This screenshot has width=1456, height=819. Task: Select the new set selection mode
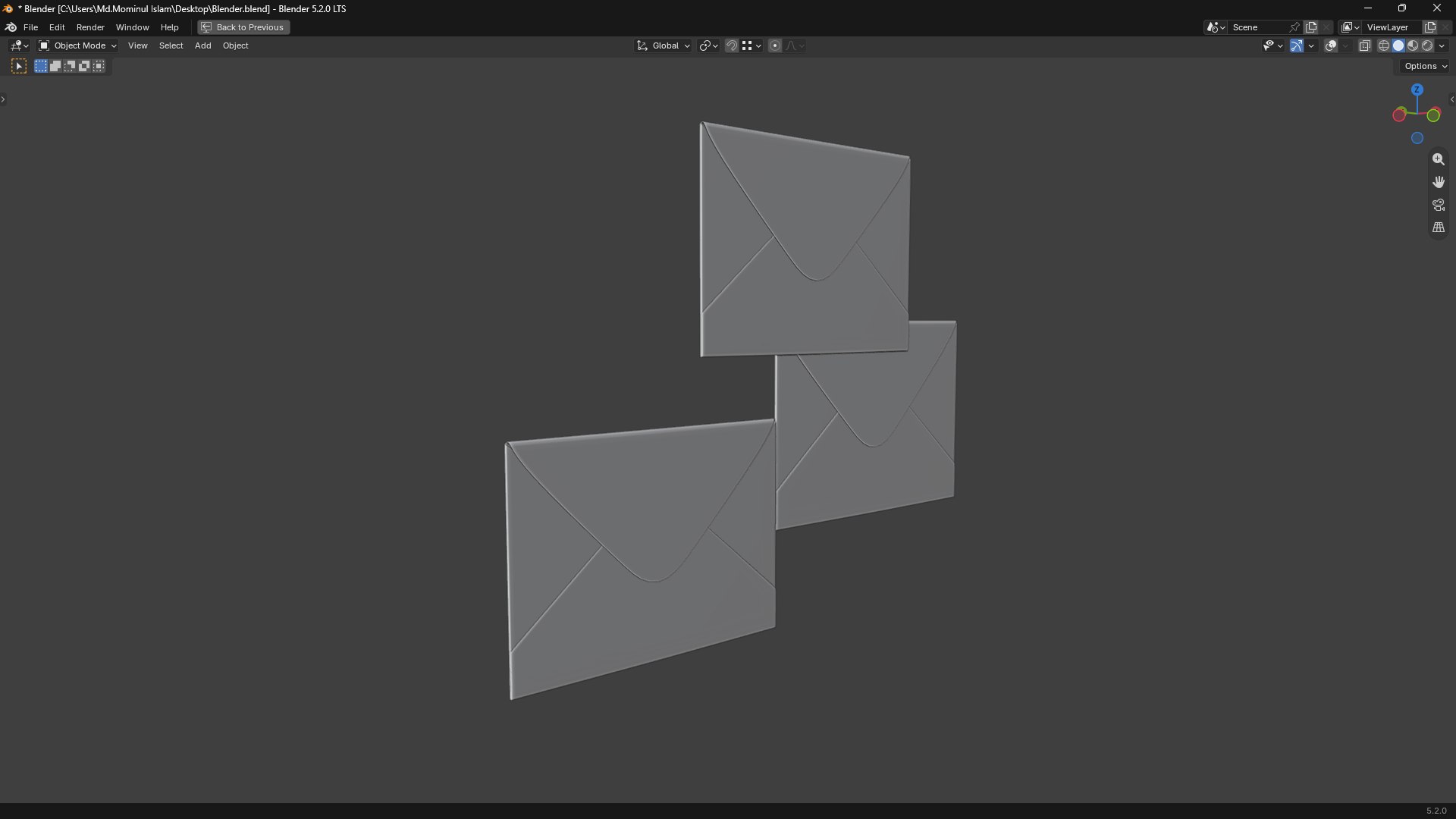(x=41, y=67)
